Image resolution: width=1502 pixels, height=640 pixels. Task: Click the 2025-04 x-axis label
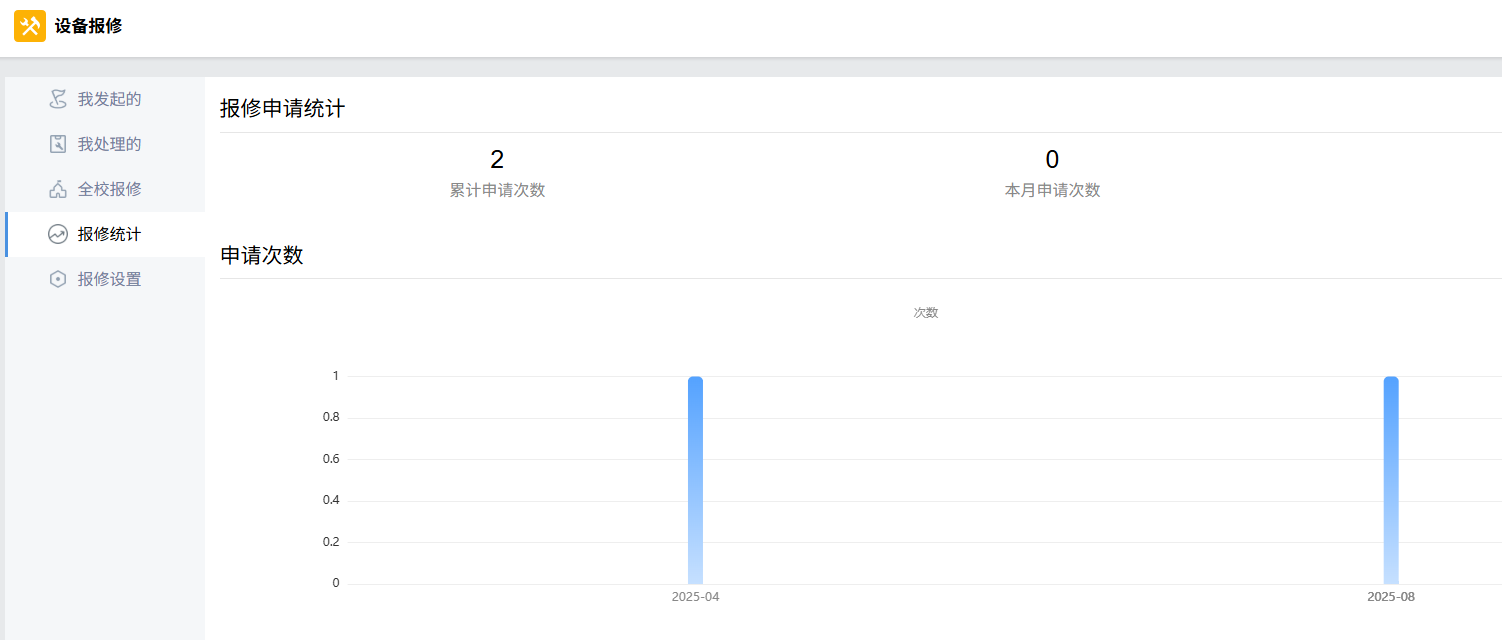[x=695, y=597]
